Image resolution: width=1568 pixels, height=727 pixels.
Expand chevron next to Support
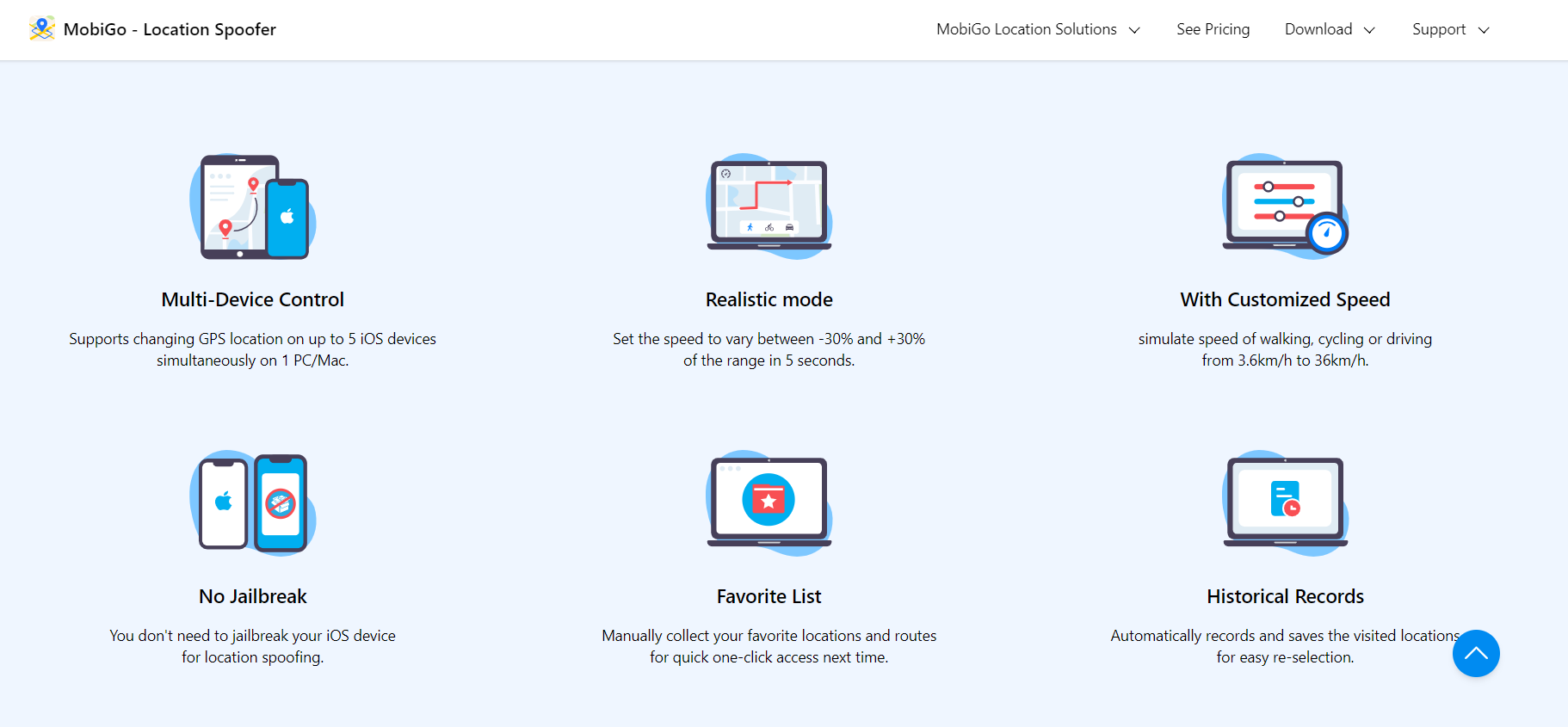coord(1484,30)
